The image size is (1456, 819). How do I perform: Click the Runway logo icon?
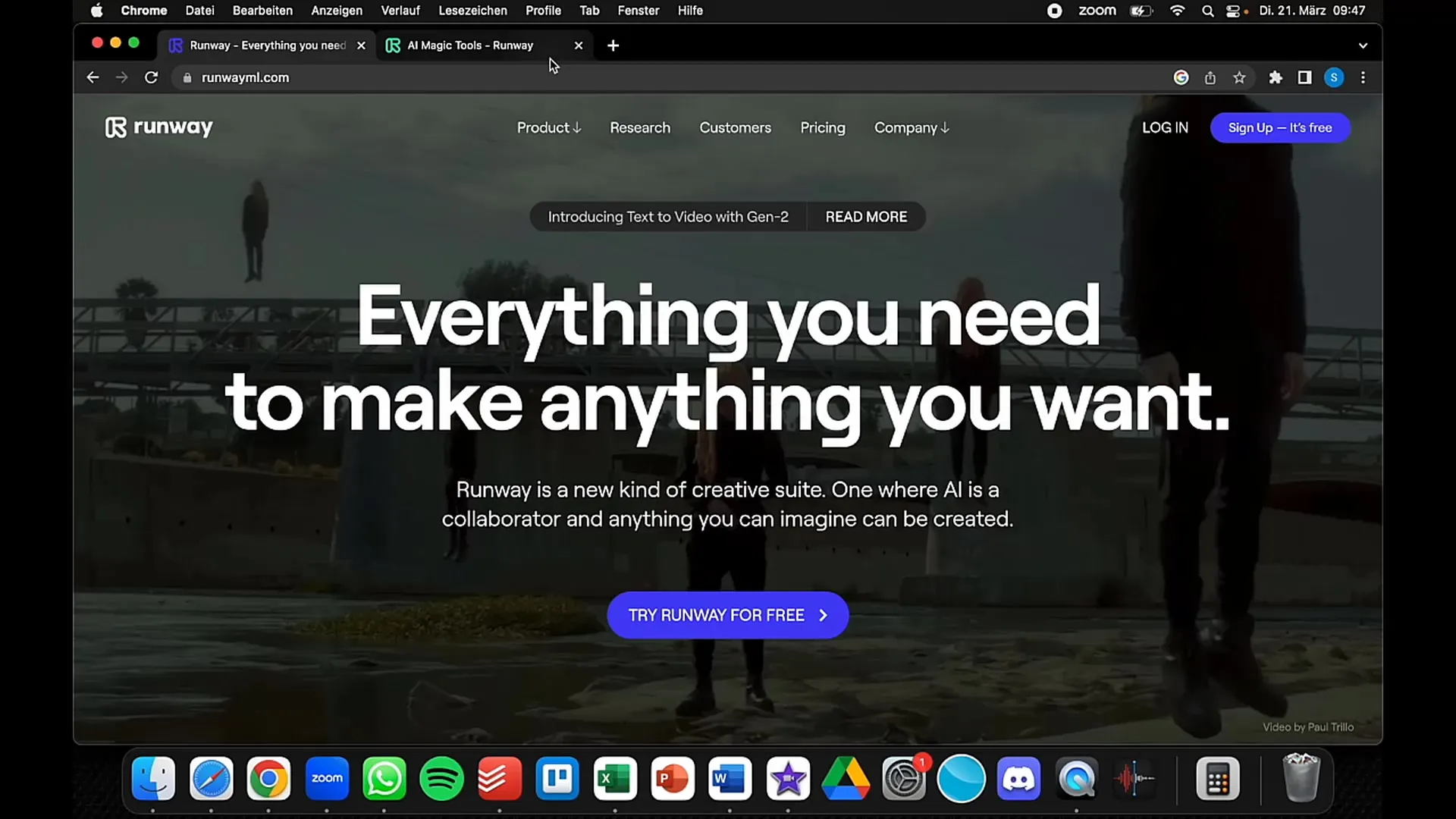(114, 127)
